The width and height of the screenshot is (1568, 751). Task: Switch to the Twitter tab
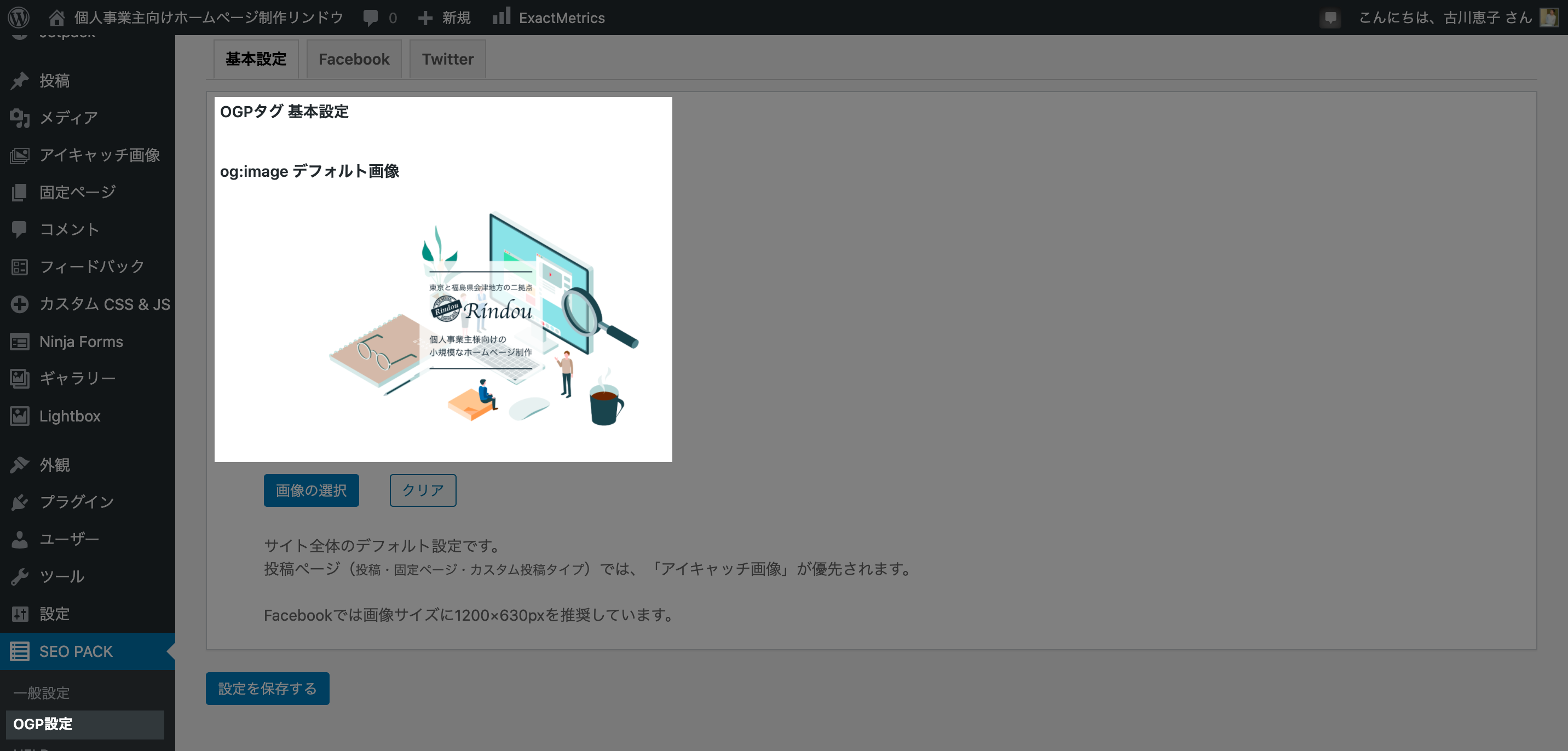pos(447,59)
